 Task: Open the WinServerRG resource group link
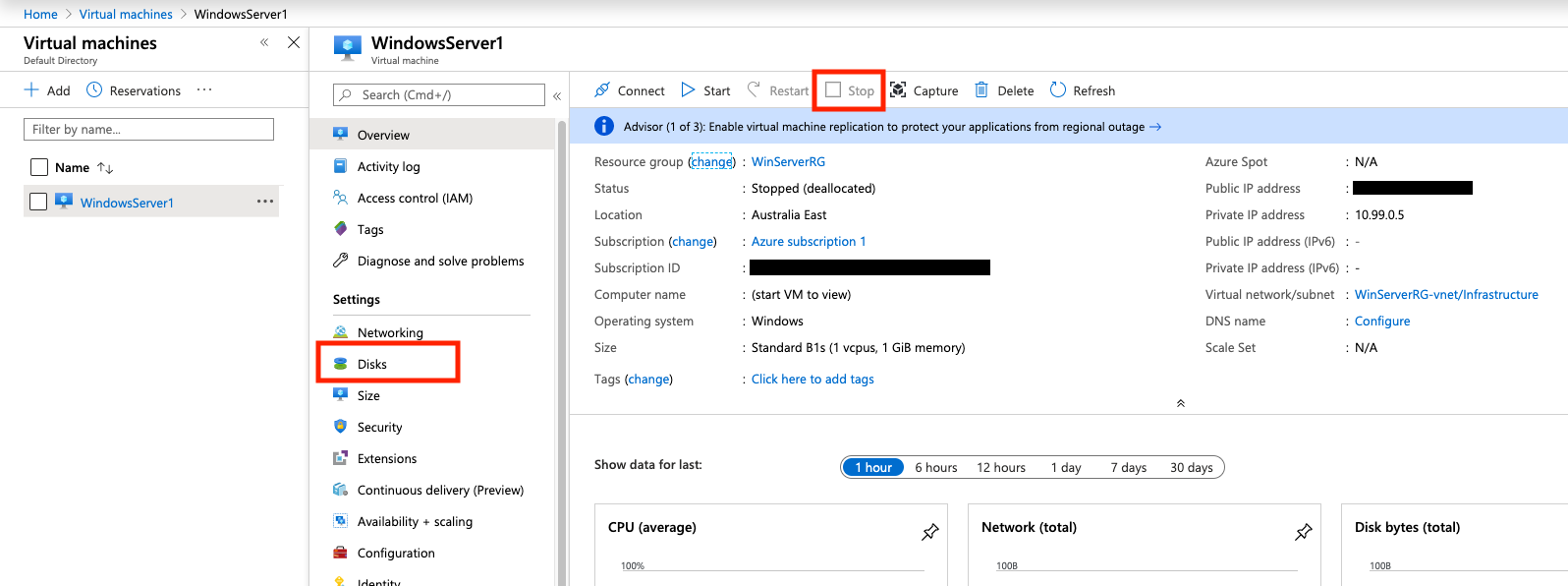[788, 161]
